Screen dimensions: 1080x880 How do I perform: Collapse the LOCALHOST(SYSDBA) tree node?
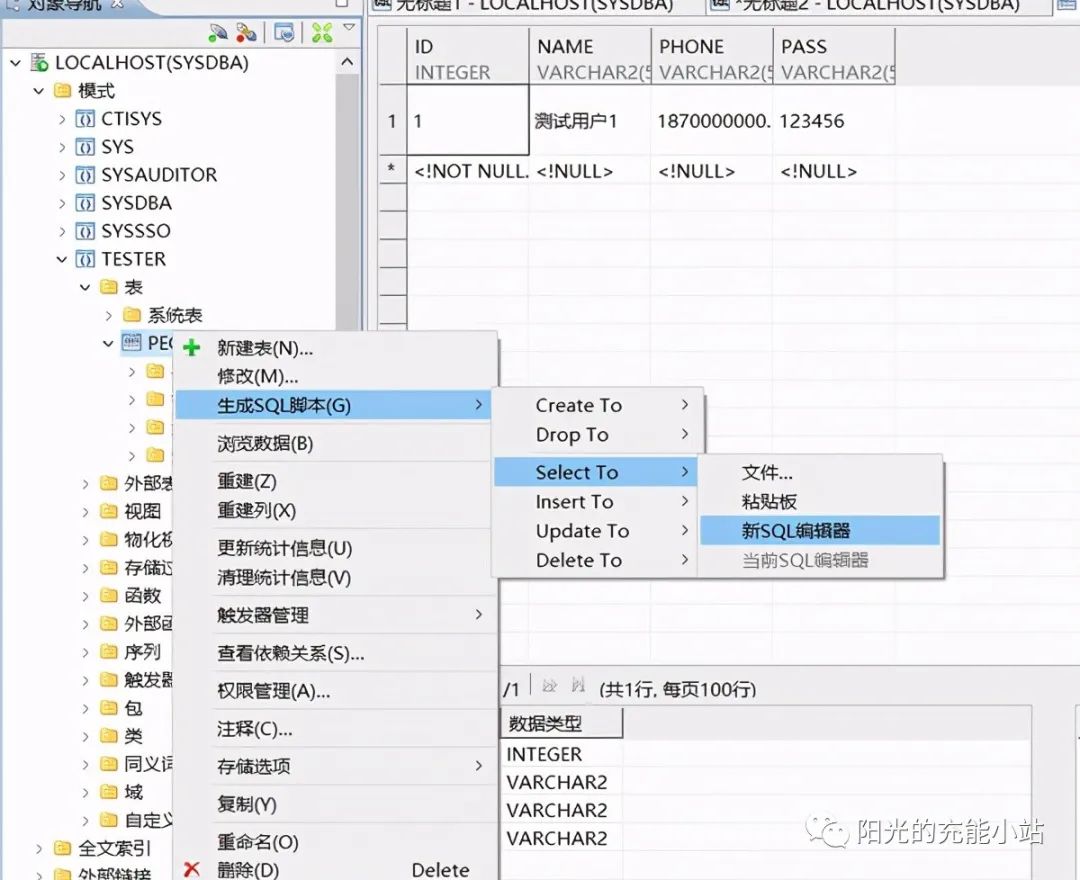coord(15,63)
